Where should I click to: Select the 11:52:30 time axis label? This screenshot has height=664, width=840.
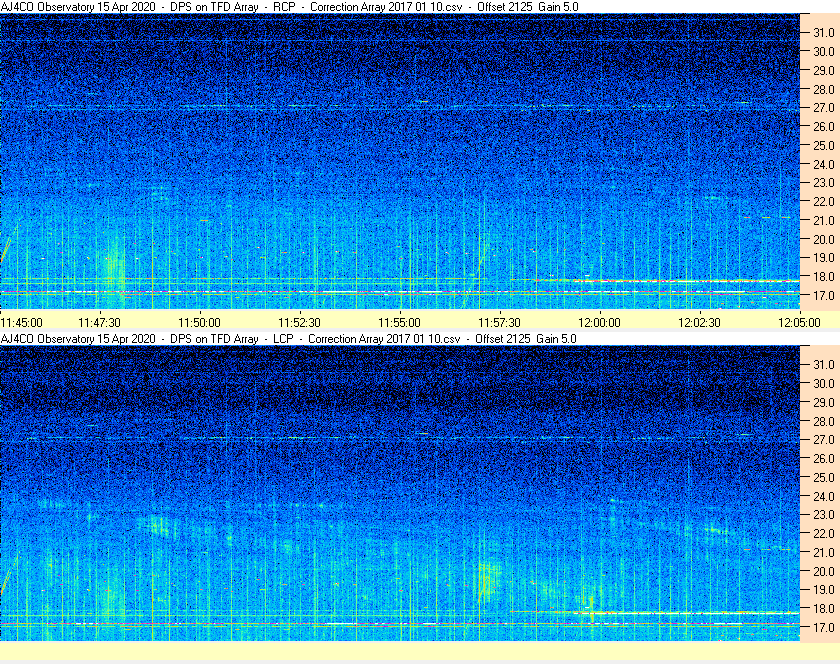pos(299,323)
